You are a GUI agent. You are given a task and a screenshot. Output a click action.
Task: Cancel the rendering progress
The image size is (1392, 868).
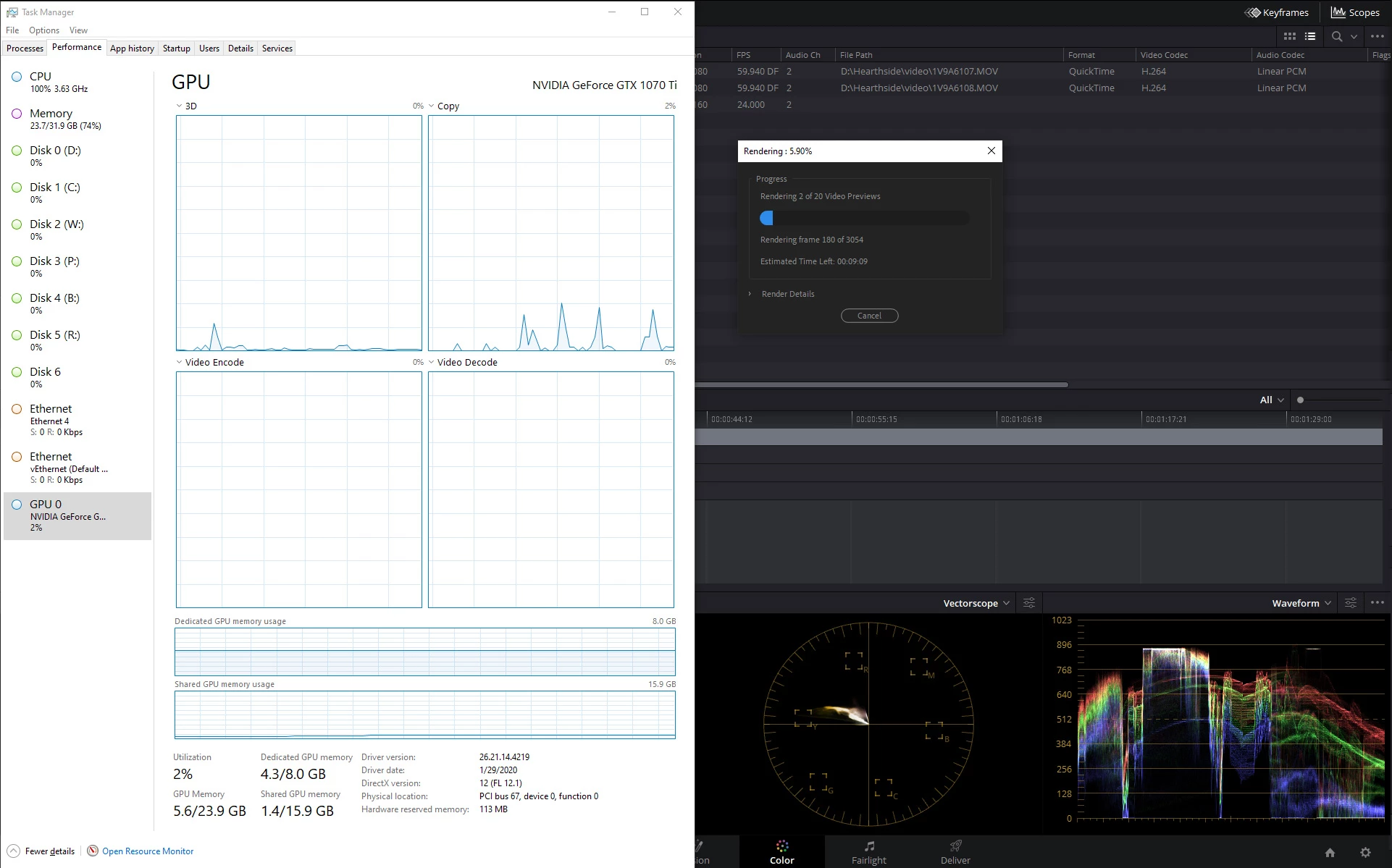point(869,316)
